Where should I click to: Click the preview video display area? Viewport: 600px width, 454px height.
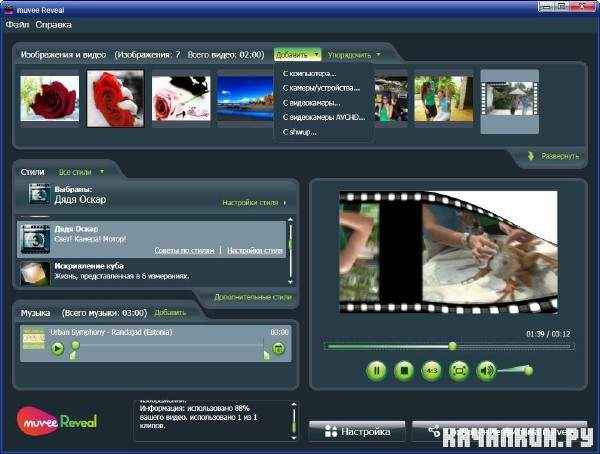coord(448,253)
